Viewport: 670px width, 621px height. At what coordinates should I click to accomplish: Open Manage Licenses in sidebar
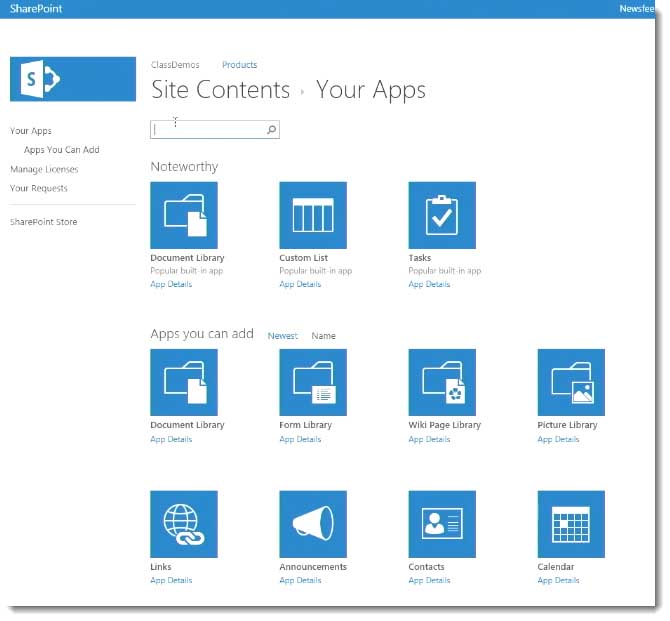pyautogui.click(x=44, y=169)
